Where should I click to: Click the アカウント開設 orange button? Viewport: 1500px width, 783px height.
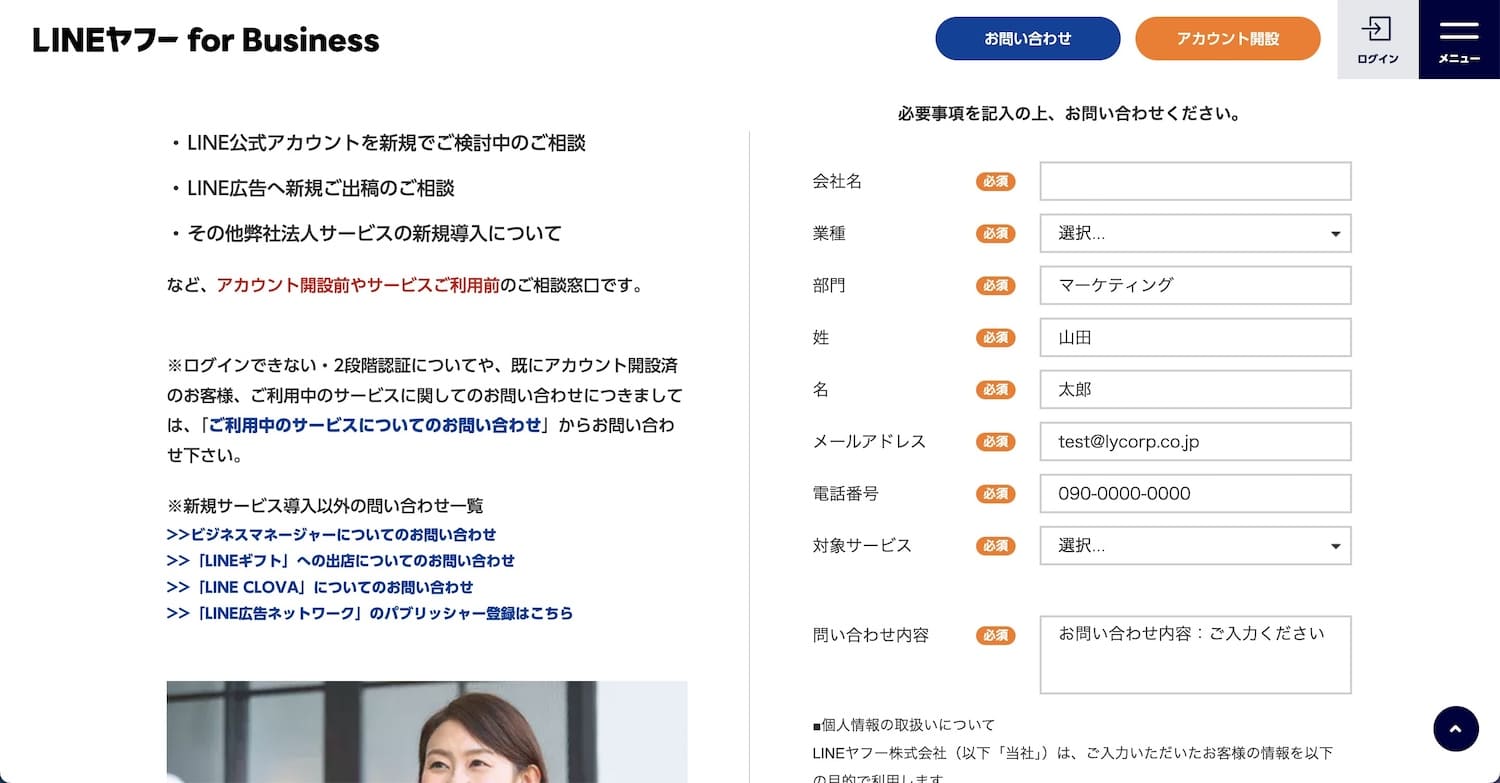(x=1228, y=39)
